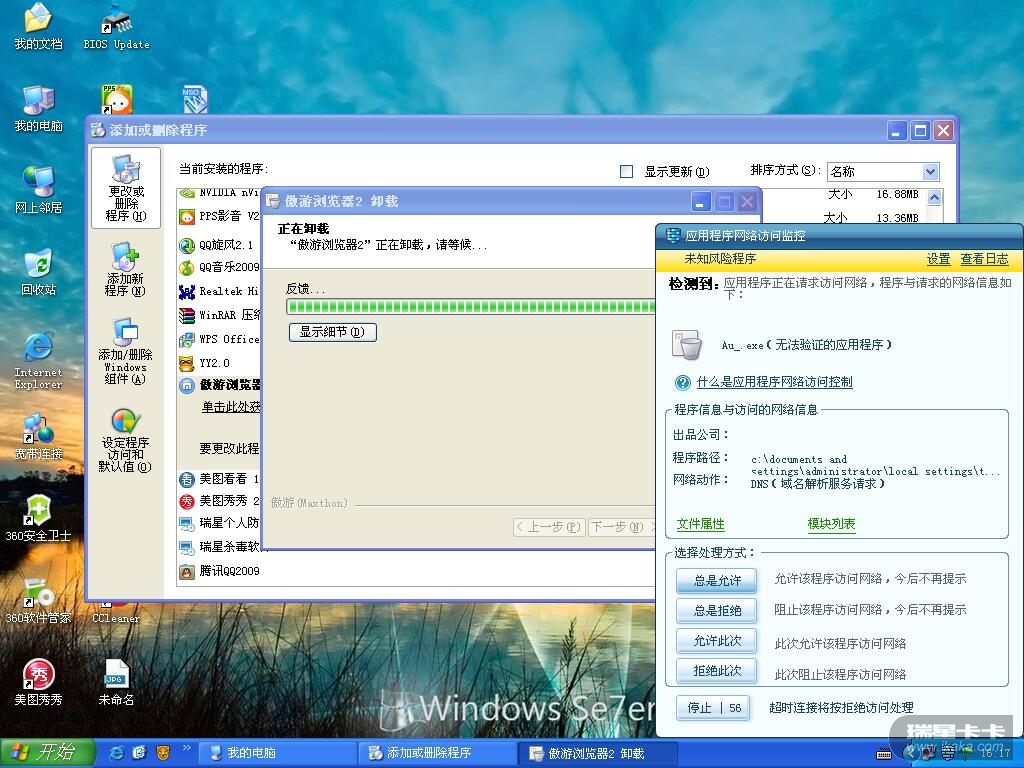1024x768 pixels.
Task: Select 美图看看 program entry
Action: tap(219, 479)
